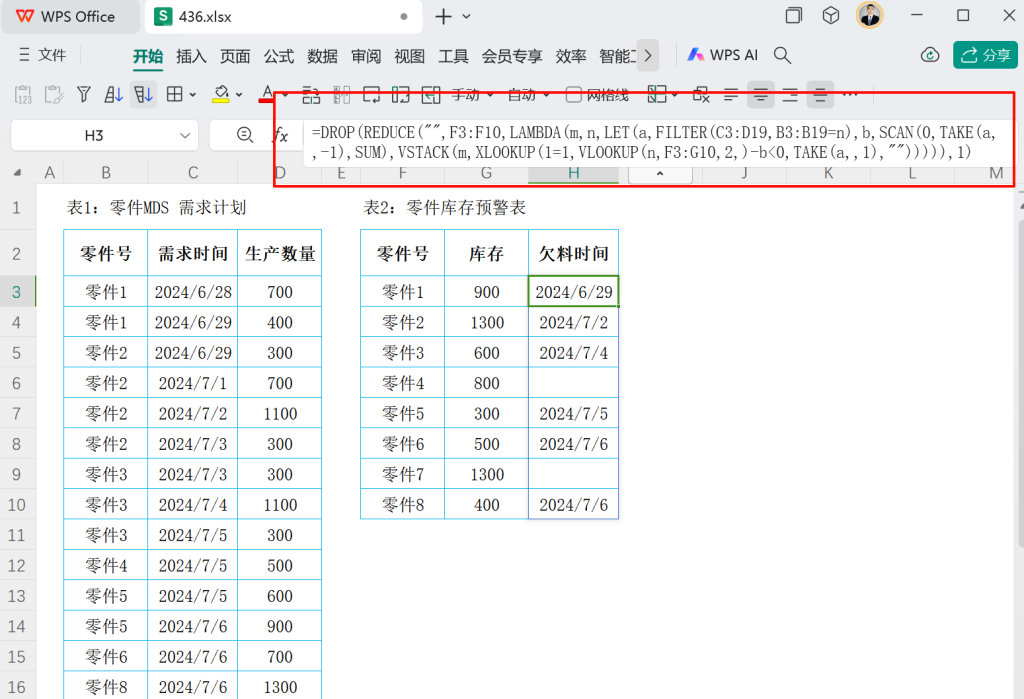Image resolution: width=1024 pixels, height=699 pixels.
Task: Toggle the highlighted vertical middle alignment icon
Action: (820, 95)
